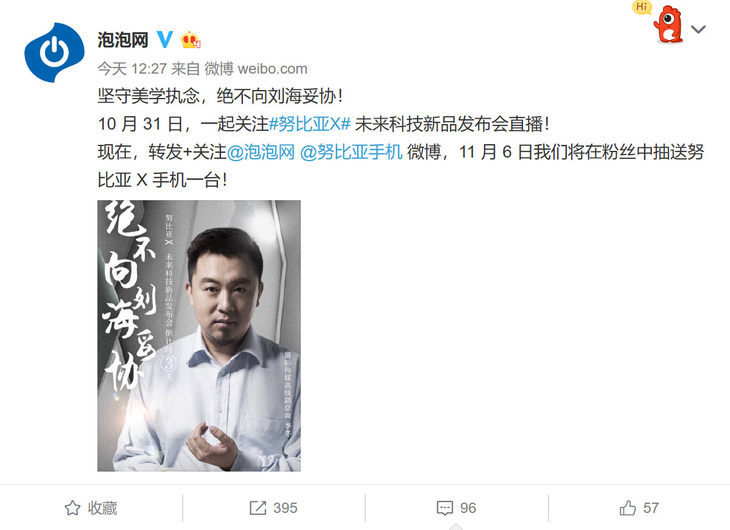This screenshot has height=530, width=730.
Task: Open the 泡泡网 account name
Action: [123, 40]
